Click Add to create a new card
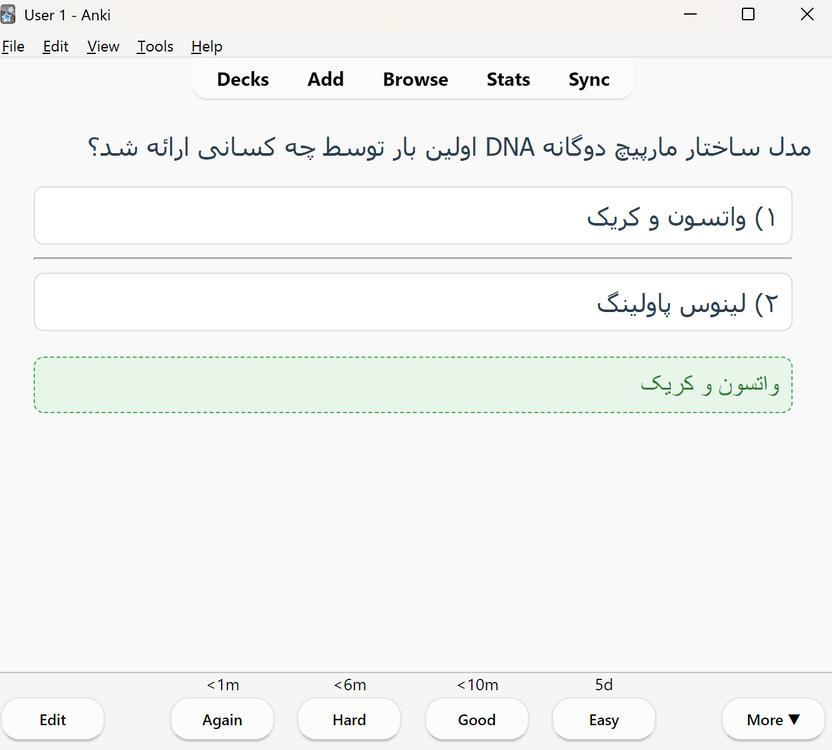This screenshot has width=832, height=750. [326, 80]
